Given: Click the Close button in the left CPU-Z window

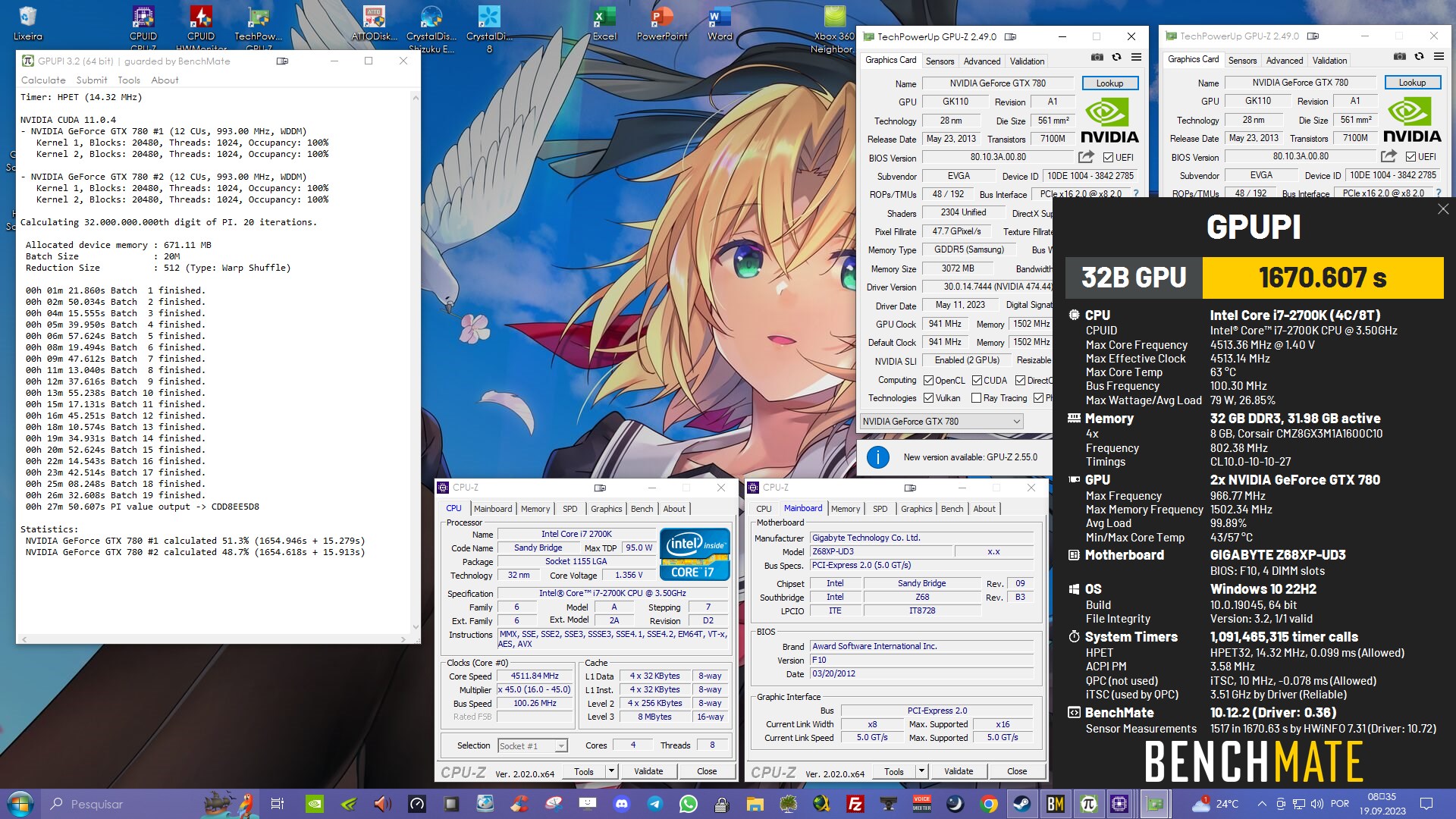Looking at the screenshot, I should click(707, 771).
